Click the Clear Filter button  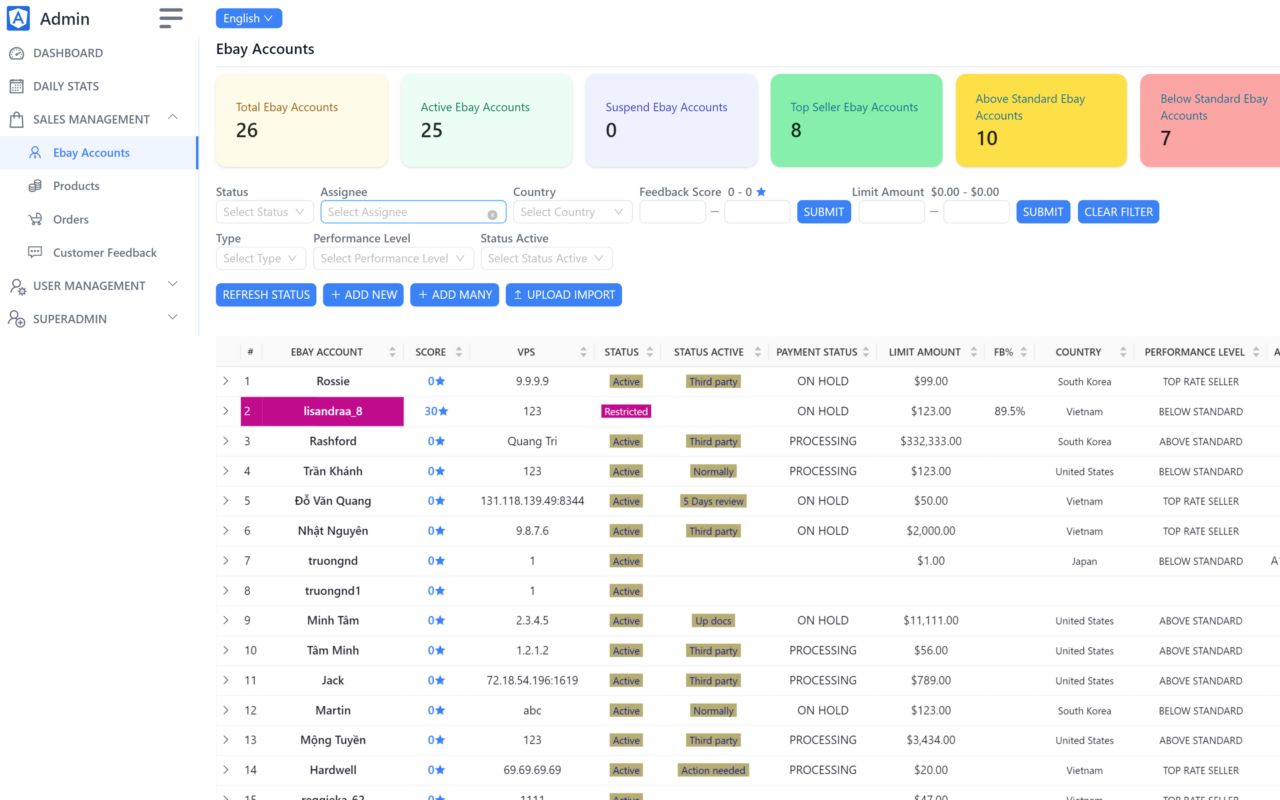click(x=1118, y=212)
